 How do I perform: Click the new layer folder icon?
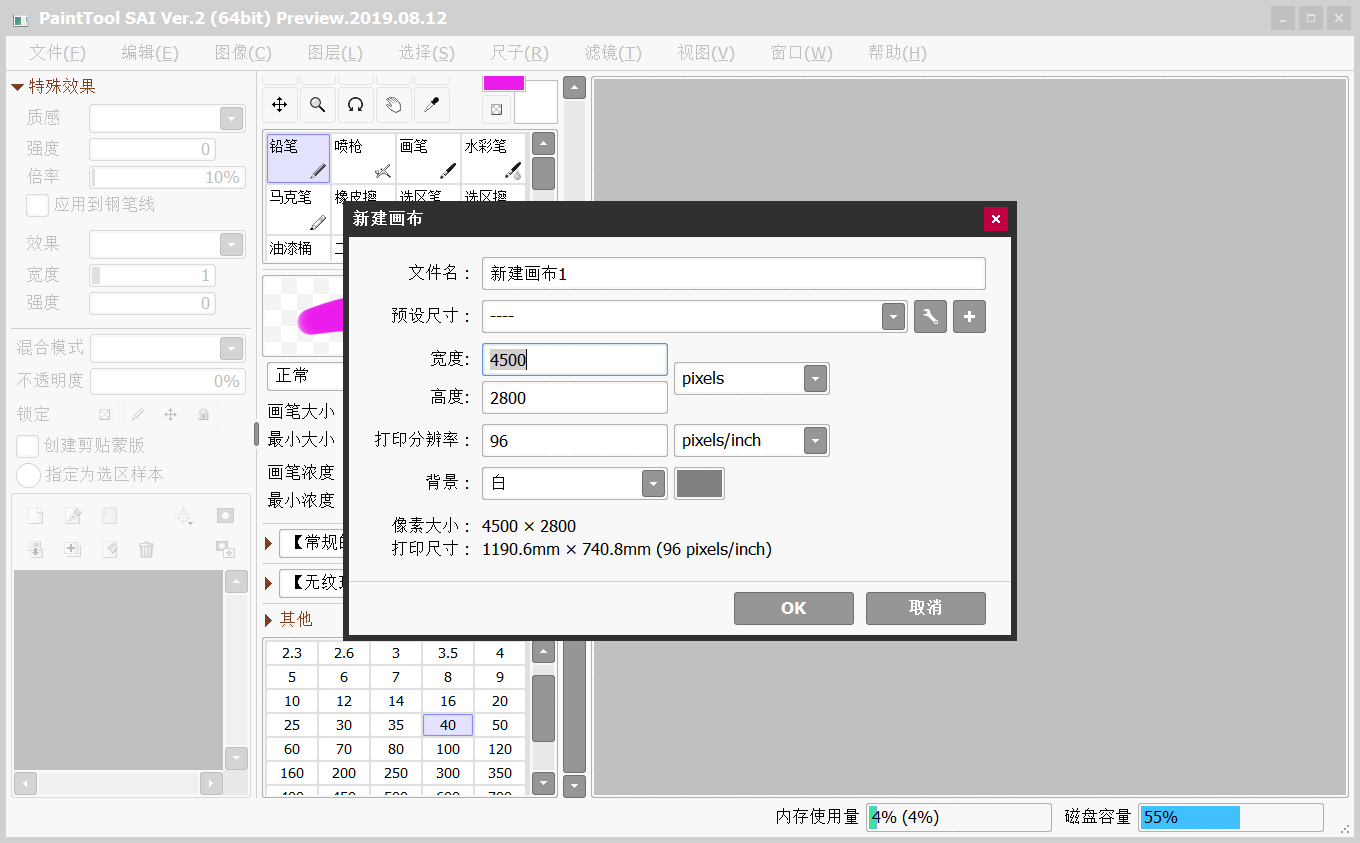[x=109, y=516]
